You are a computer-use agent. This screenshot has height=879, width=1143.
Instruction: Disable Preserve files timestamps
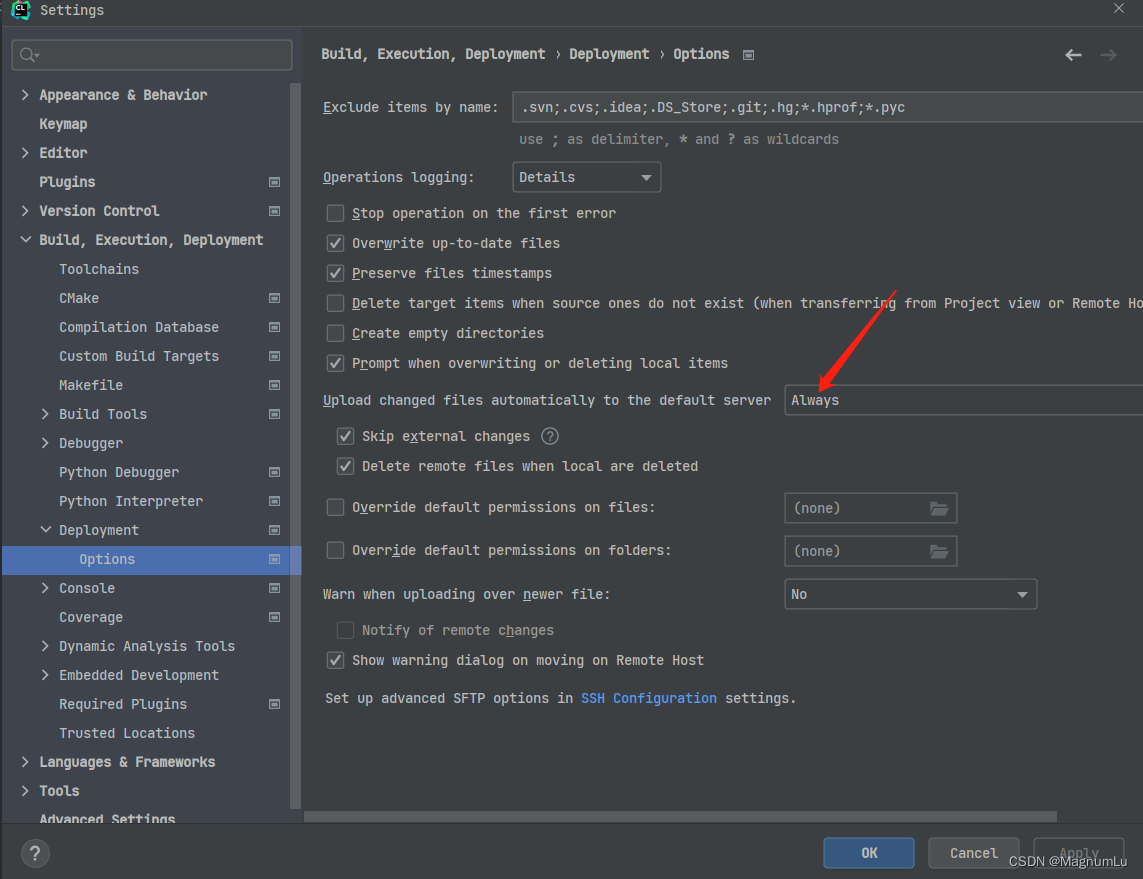335,273
